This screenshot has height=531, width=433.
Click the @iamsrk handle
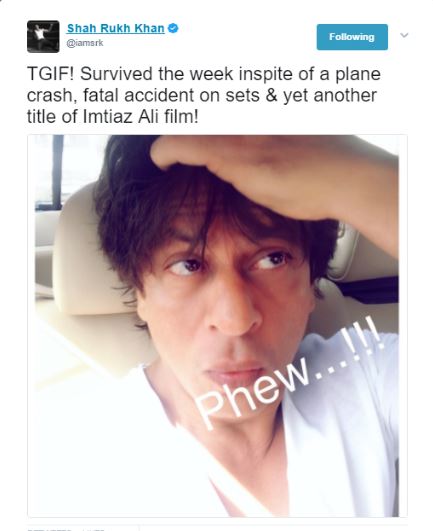[85, 43]
